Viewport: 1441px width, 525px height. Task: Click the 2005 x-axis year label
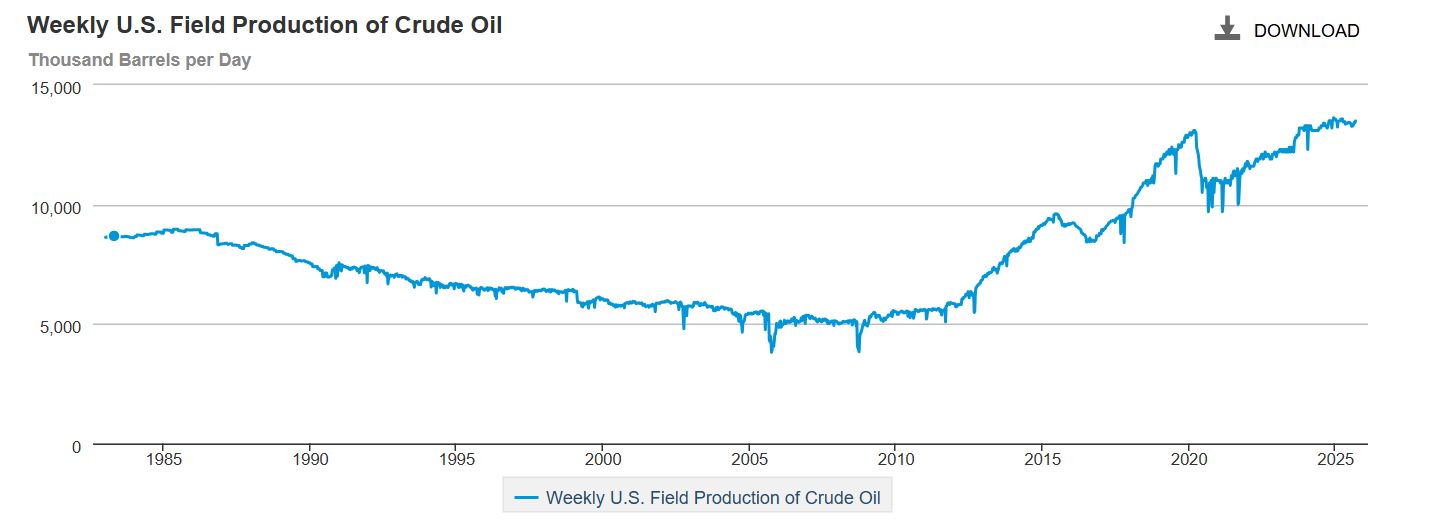coord(749,461)
